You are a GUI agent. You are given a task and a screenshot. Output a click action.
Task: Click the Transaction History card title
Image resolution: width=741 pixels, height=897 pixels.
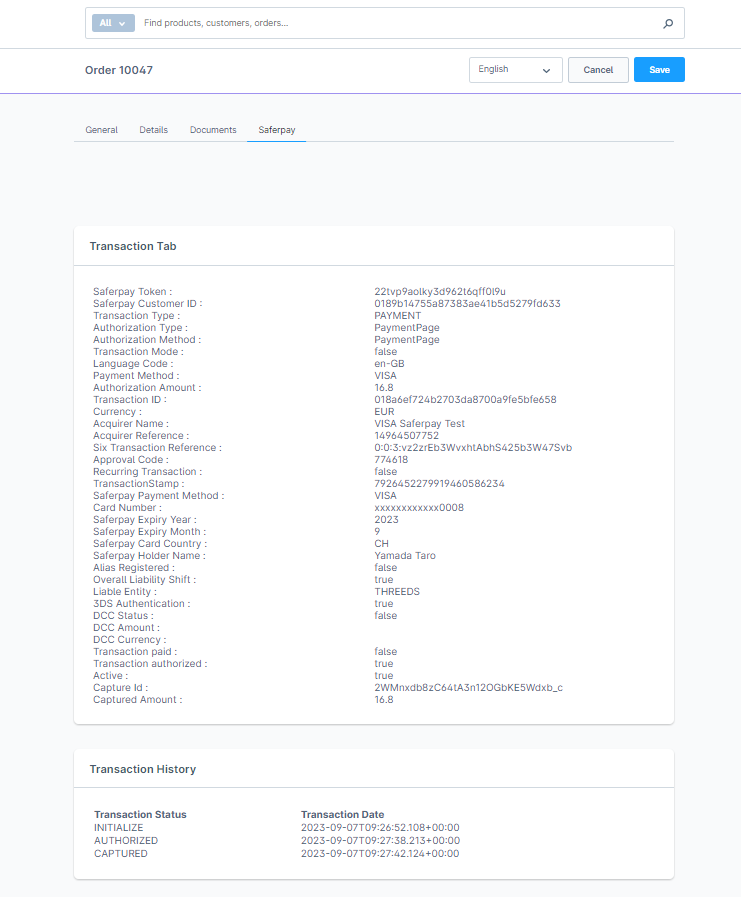143,769
